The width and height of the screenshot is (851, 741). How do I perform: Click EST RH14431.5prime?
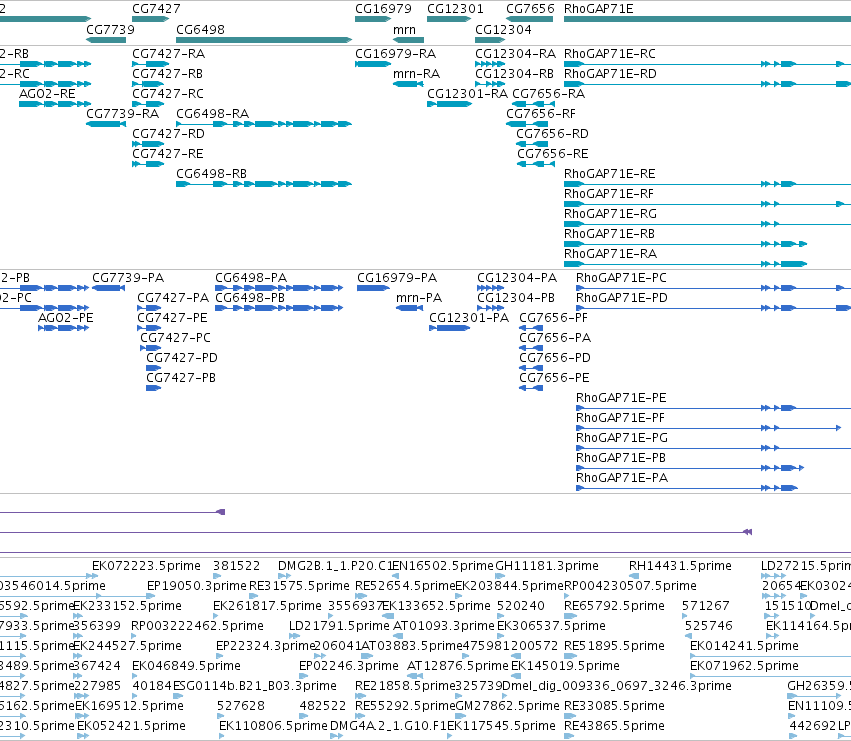coord(680,566)
